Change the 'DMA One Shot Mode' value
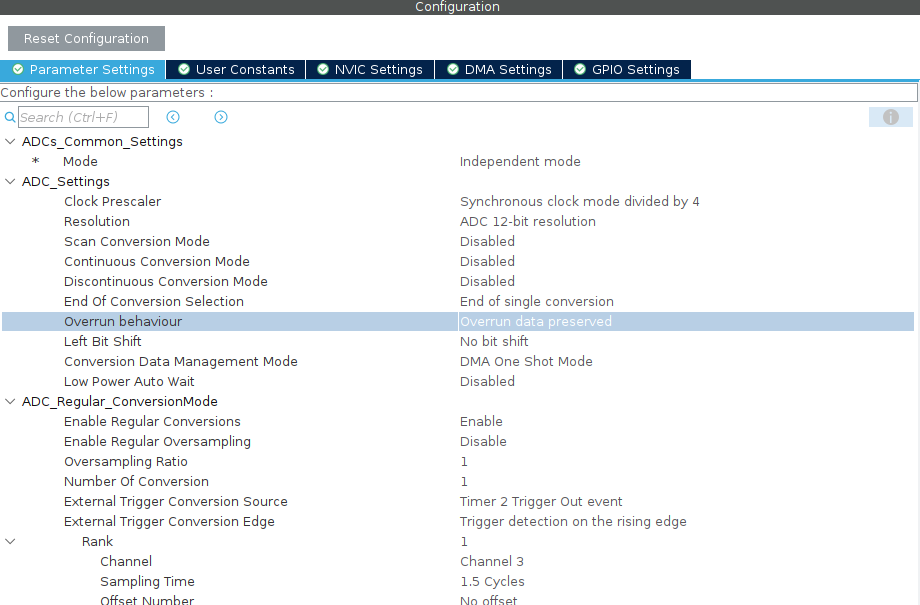The width and height of the screenshot is (920, 605). pos(526,361)
